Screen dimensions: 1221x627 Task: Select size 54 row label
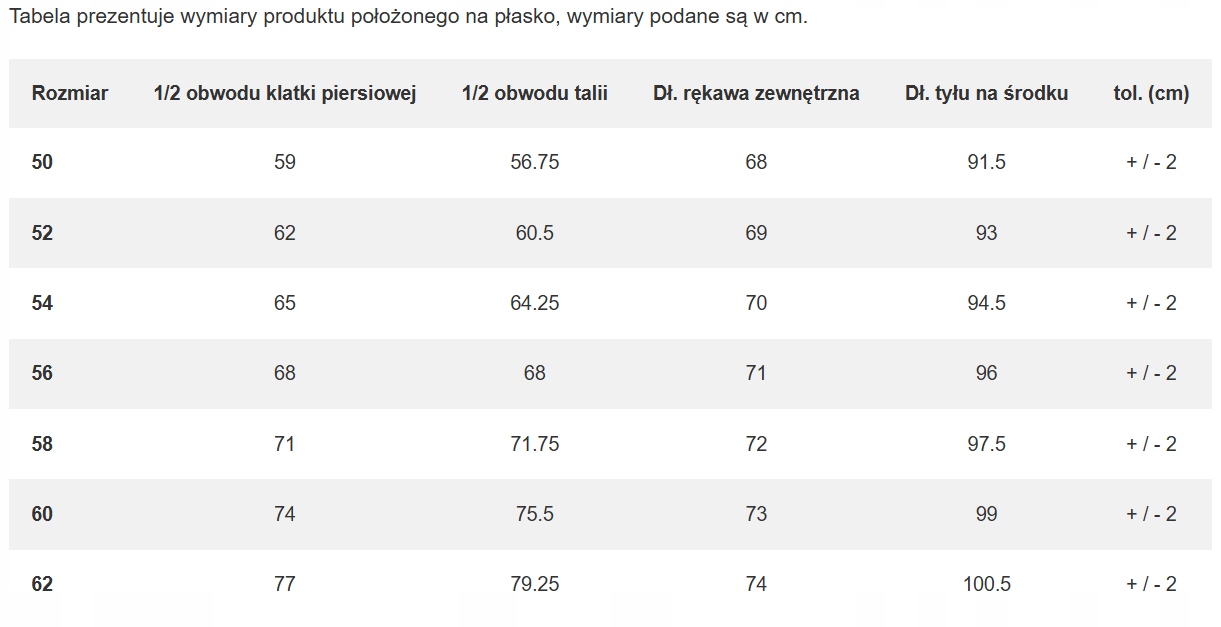pyautogui.click(x=42, y=303)
